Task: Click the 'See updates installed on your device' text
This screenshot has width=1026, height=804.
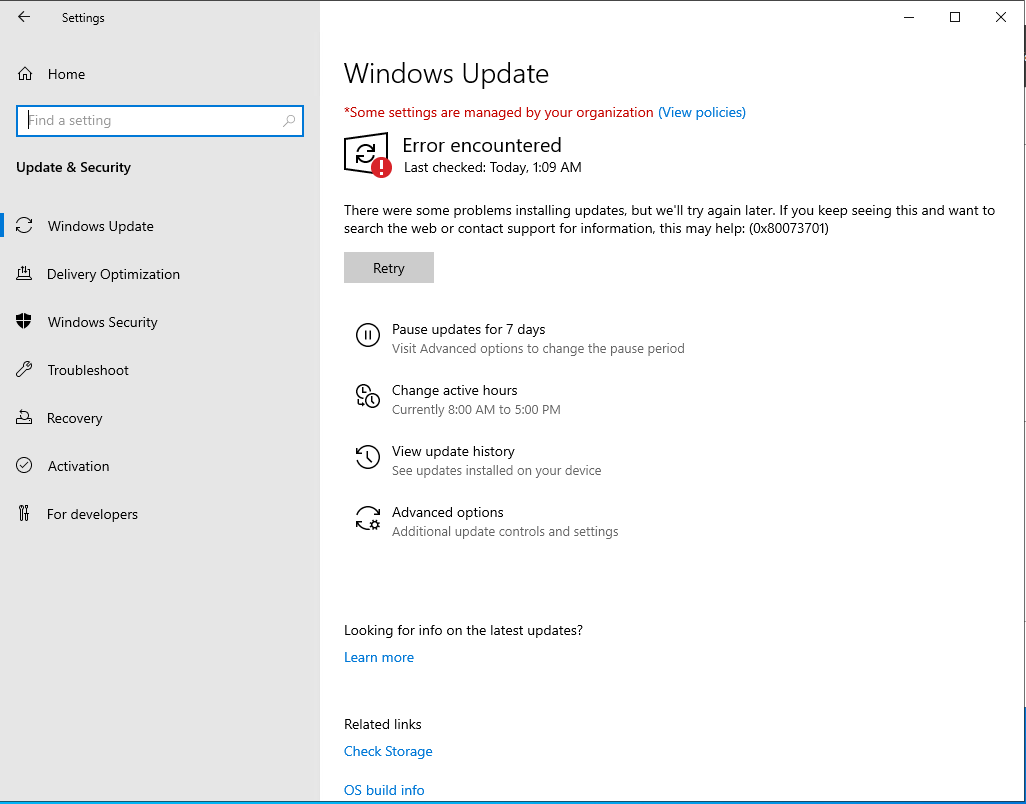Action: click(497, 470)
